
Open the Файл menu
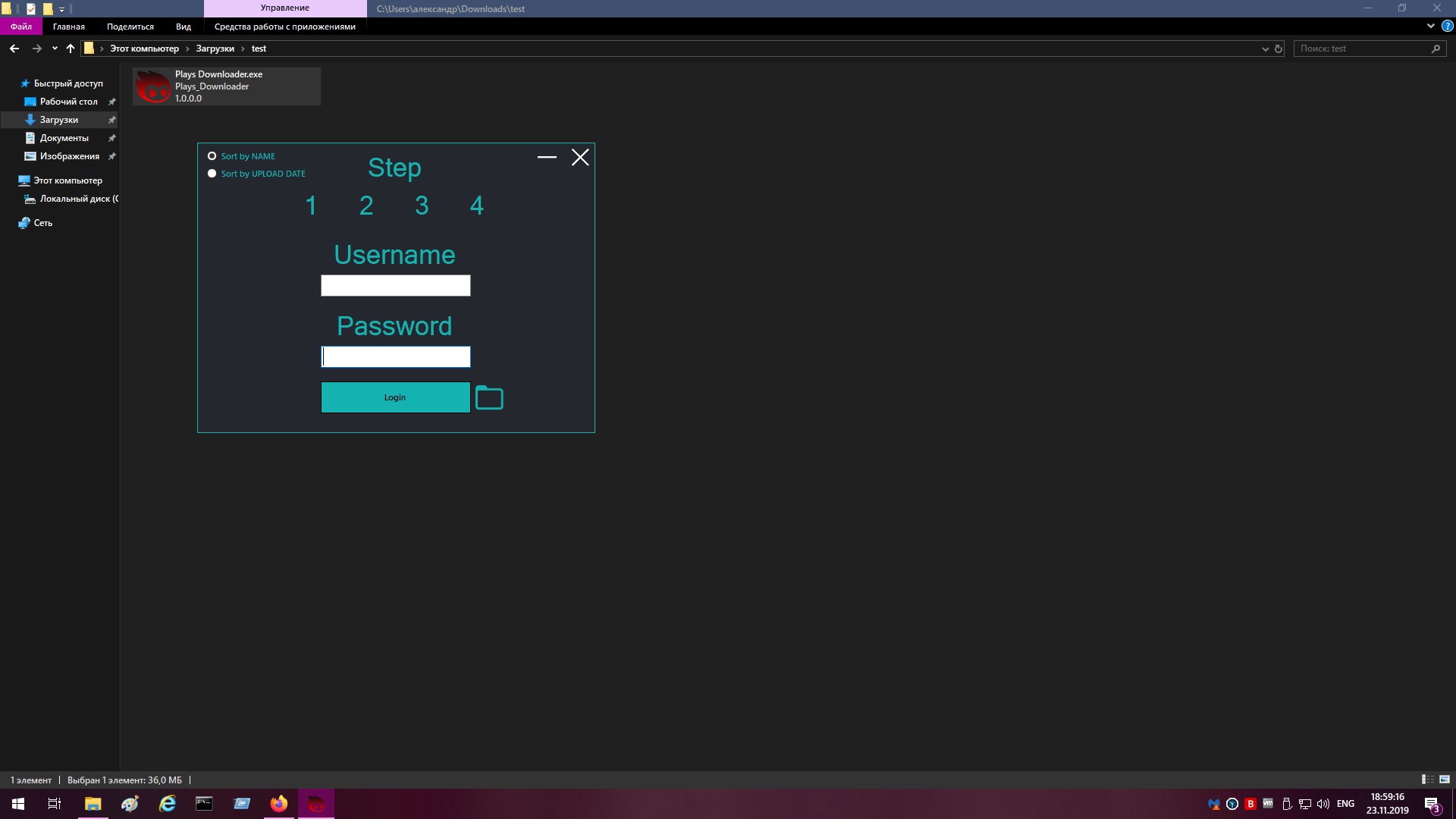[21, 27]
